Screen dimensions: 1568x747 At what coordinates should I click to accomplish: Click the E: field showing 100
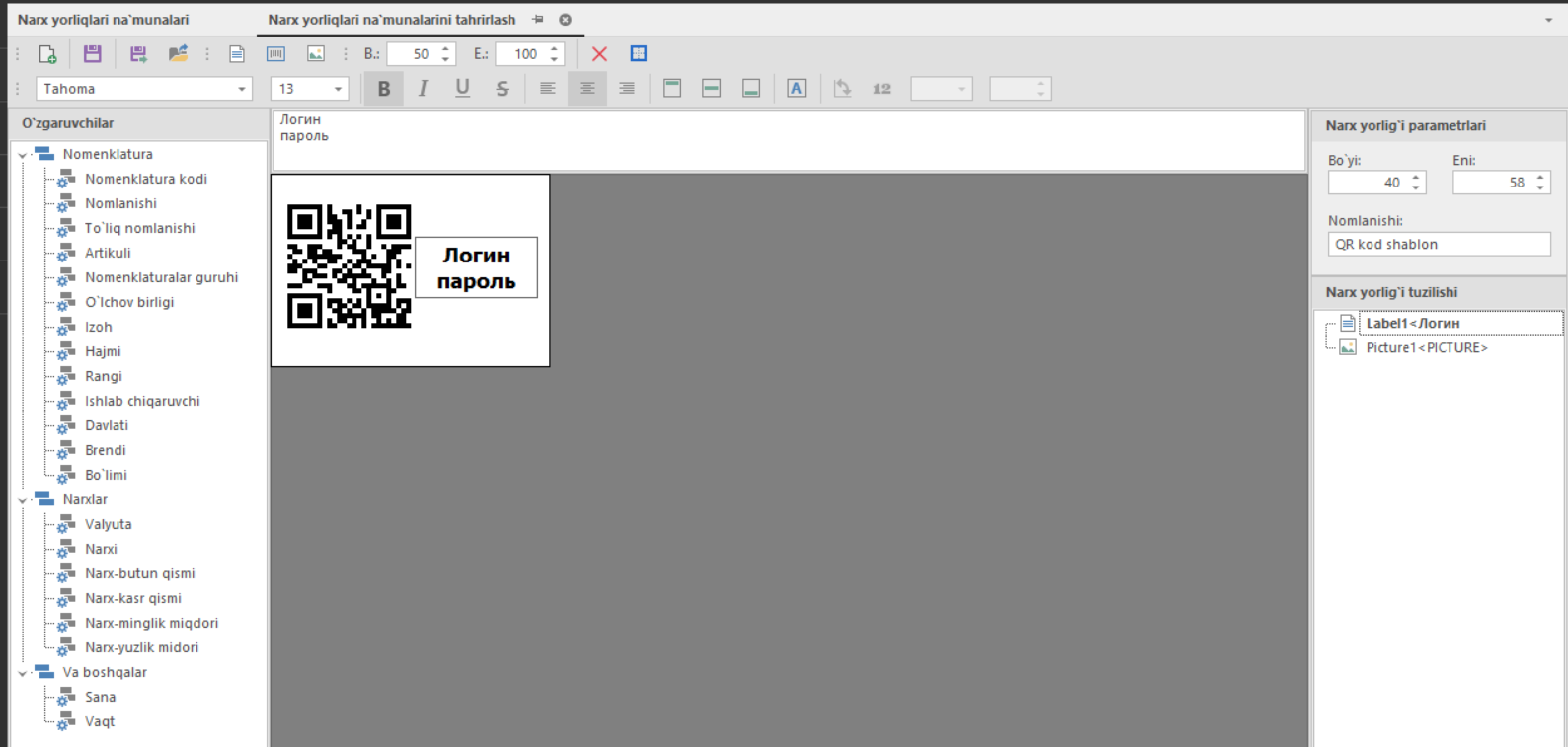[520, 54]
